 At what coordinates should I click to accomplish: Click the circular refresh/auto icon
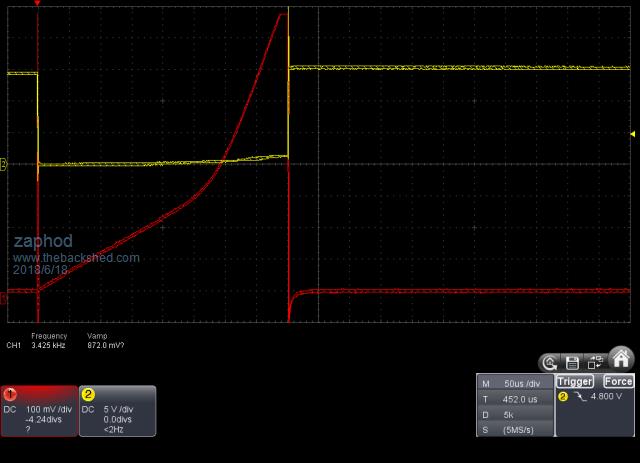click(x=549, y=362)
